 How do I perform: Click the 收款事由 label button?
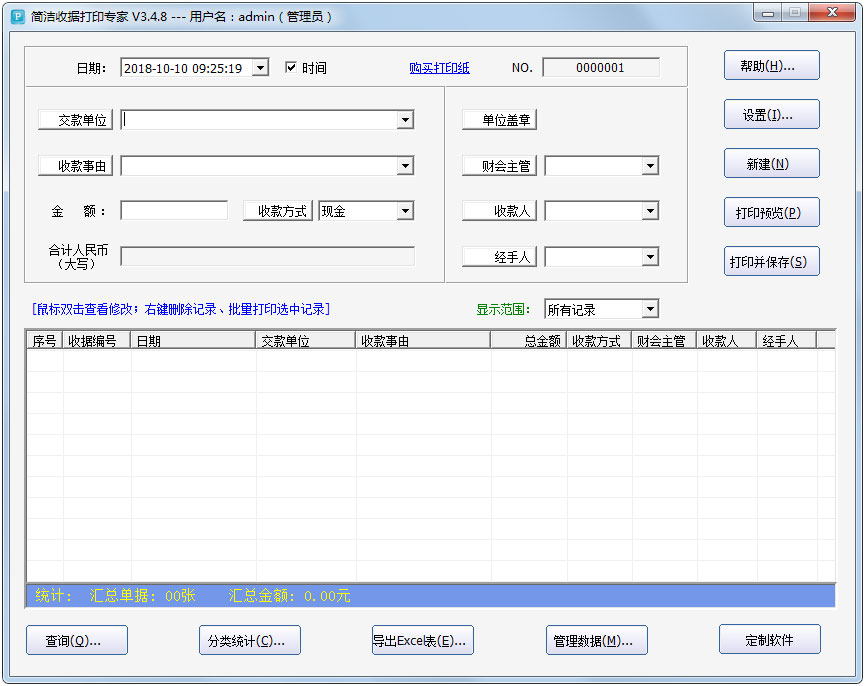tap(75, 166)
